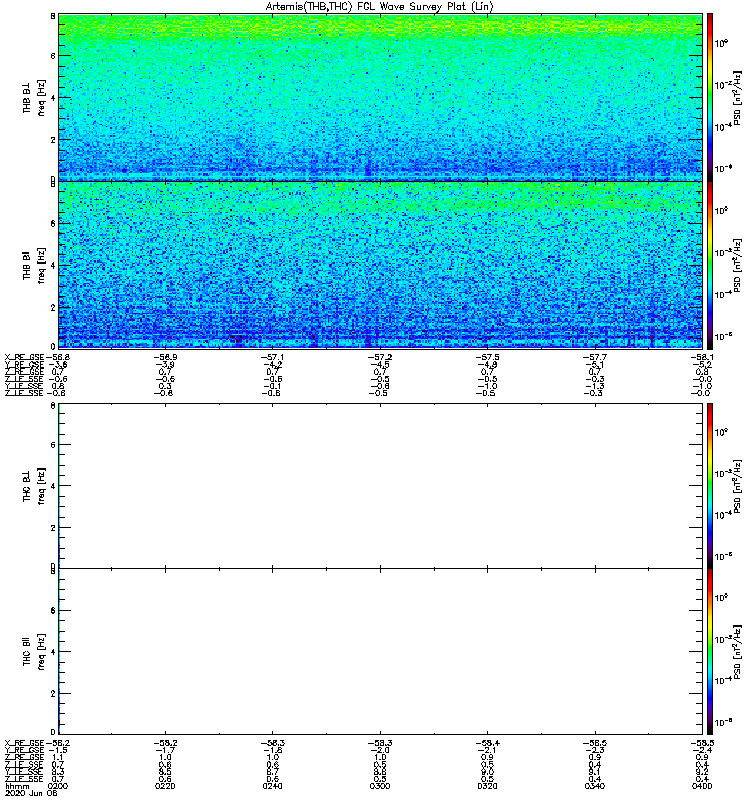The width and height of the screenshot is (750, 800).
Task: Click the Y_RE_GSE value -1.7 under THC panels
Action: (x=165, y=751)
